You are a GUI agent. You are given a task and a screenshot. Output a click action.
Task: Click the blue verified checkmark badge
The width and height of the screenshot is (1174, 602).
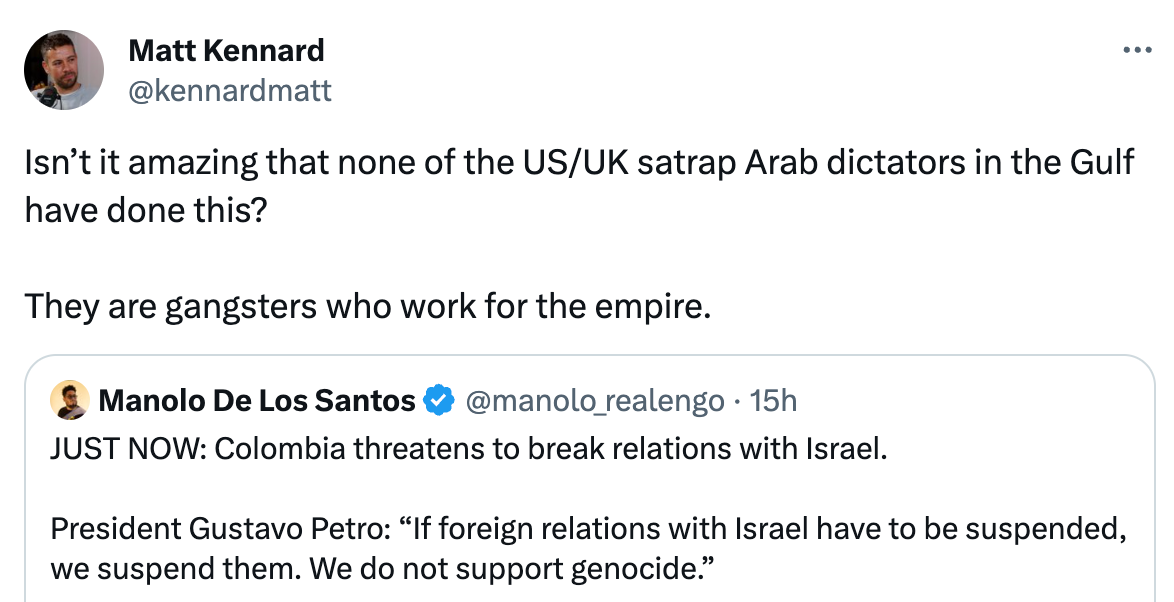point(438,401)
